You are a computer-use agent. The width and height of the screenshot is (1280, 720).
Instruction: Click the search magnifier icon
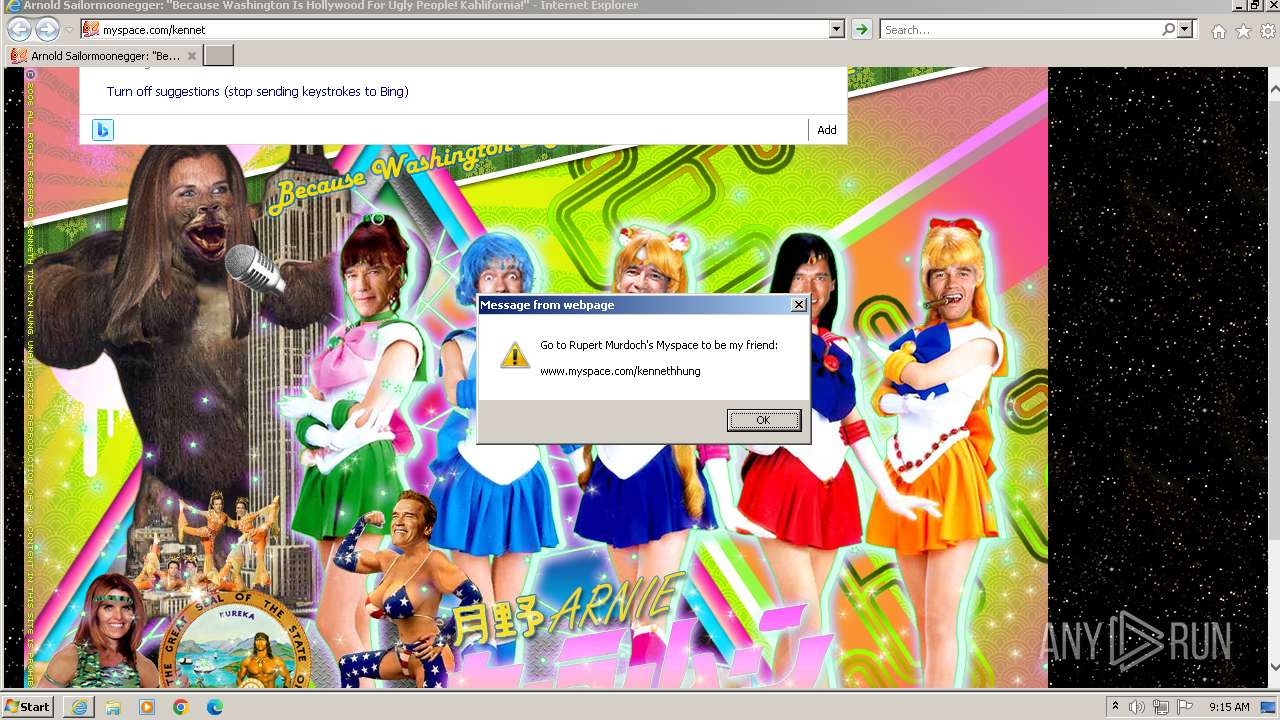click(1168, 30)
